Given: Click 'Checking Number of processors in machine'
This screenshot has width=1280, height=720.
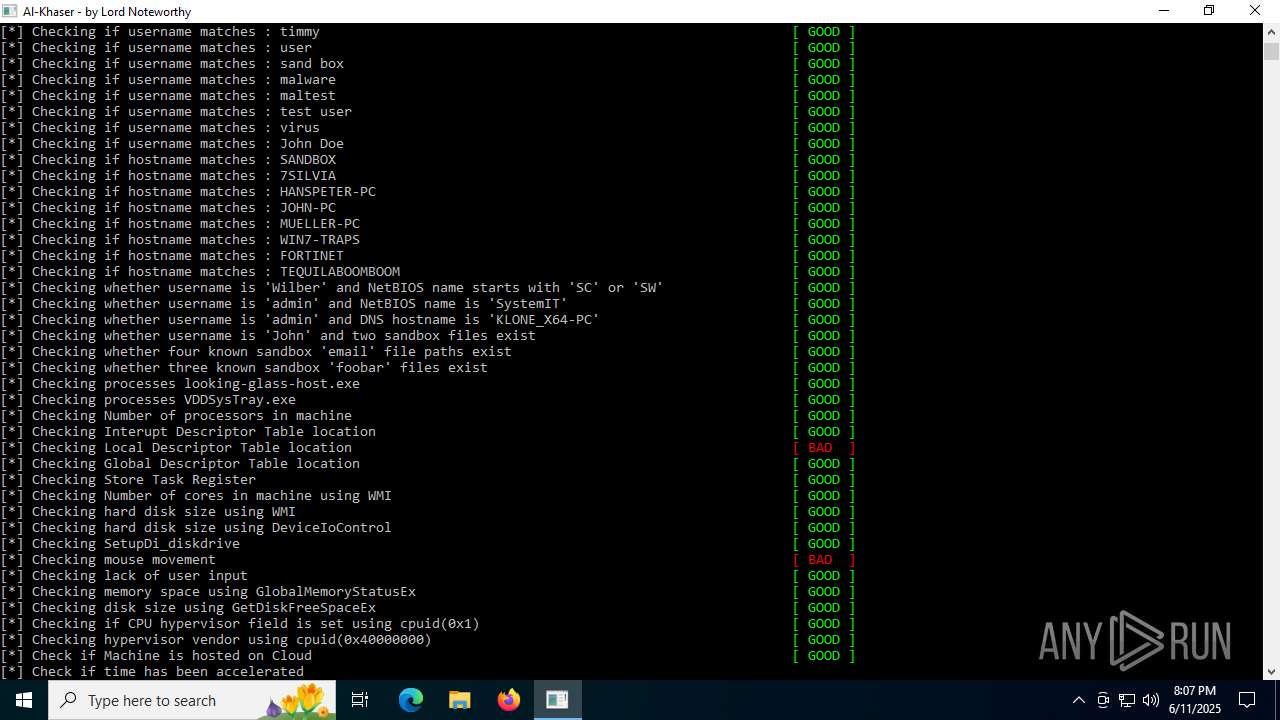Looking at the screenshot, I should (192, 416).
